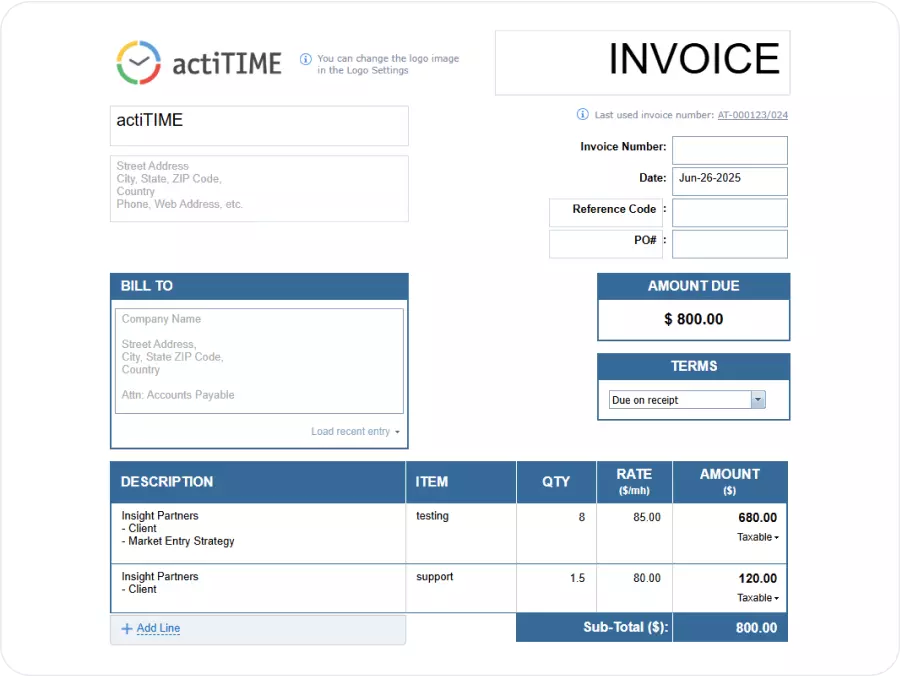This screenshot has height=676, width=900.
Task: Click the PO# input field
Action: click(x=729, y=243)
